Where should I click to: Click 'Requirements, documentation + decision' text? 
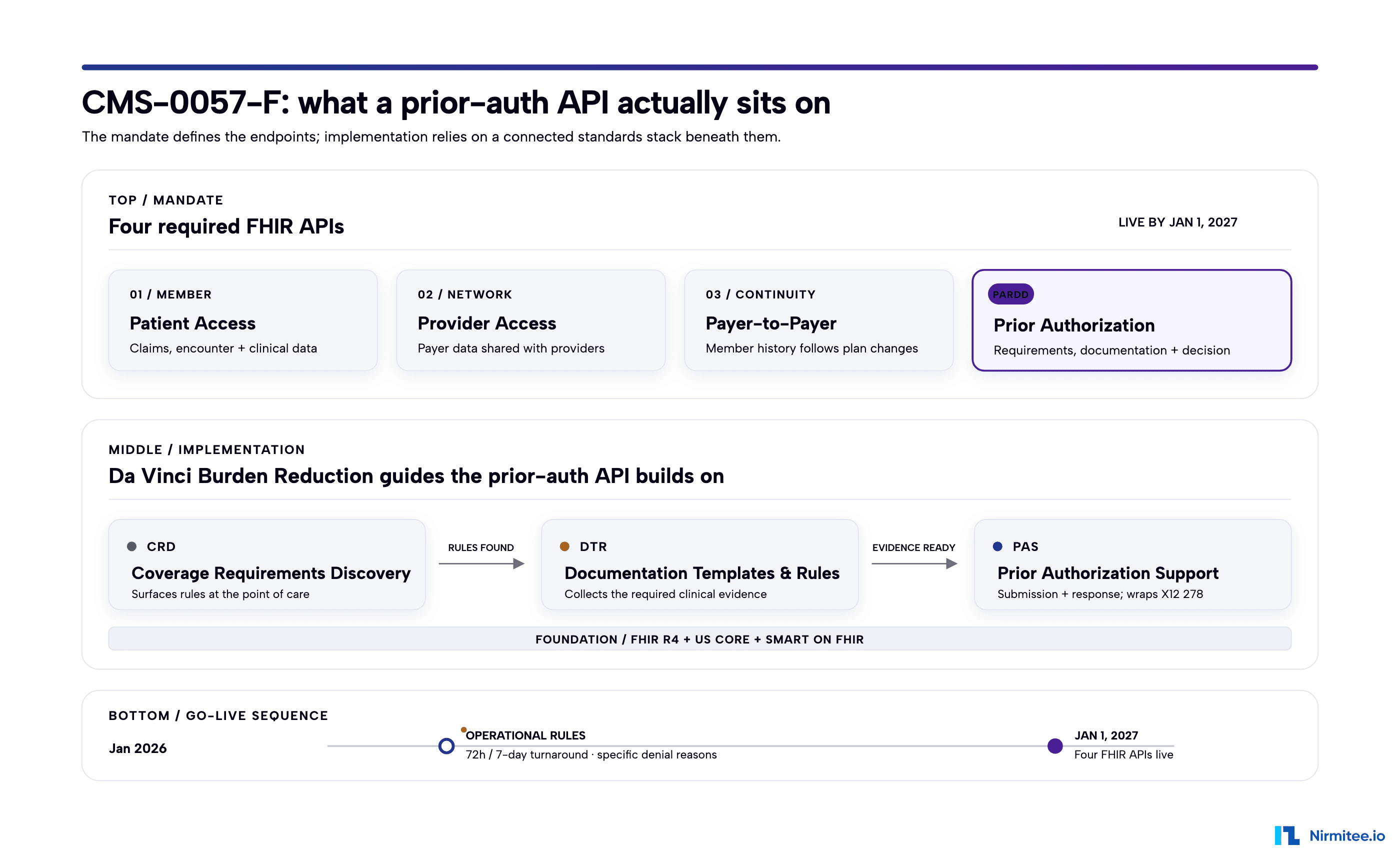pos(1111,350)
